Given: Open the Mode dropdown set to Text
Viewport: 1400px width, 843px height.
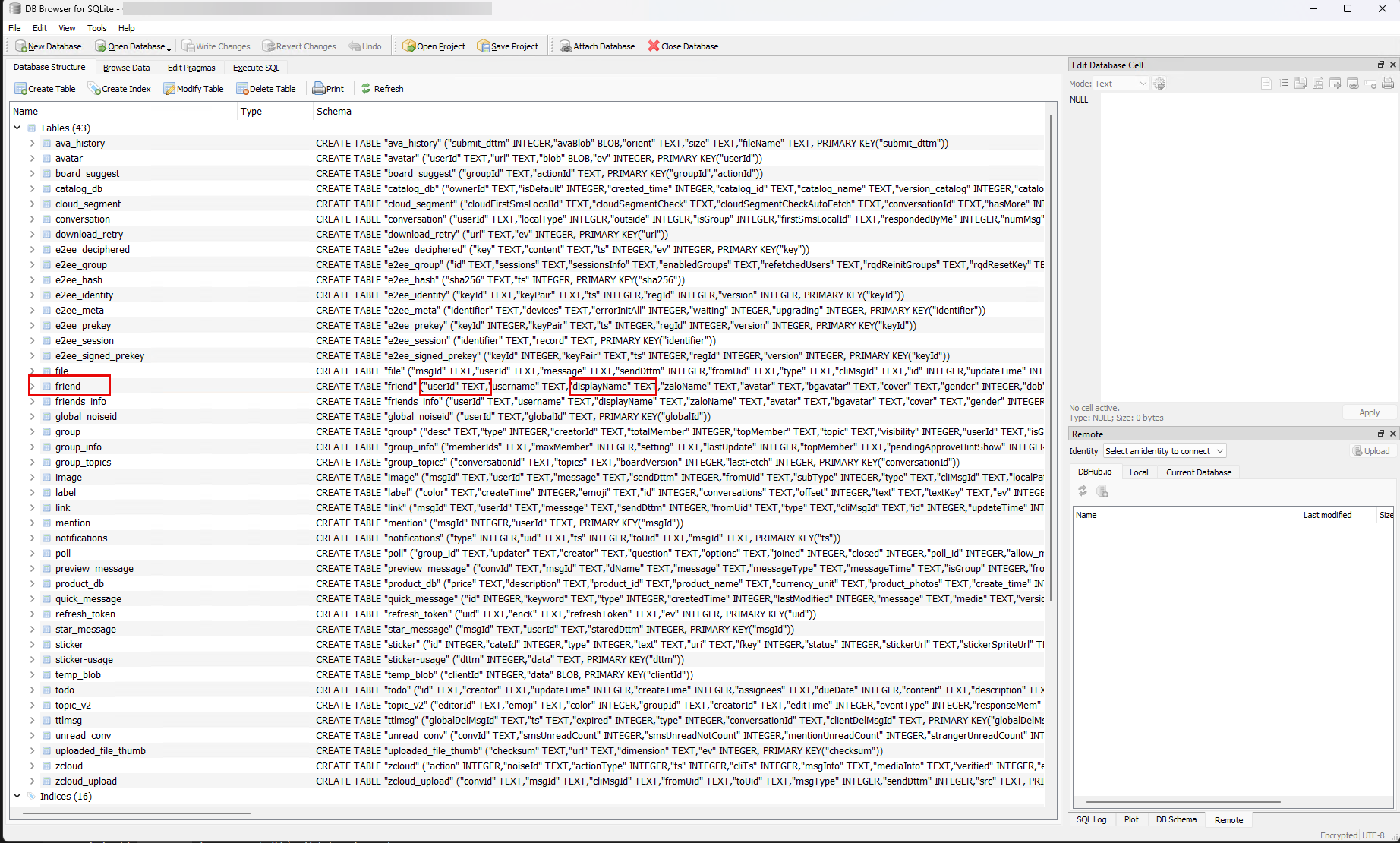Looking at the screenshot, I should [x=1121, y=84].
